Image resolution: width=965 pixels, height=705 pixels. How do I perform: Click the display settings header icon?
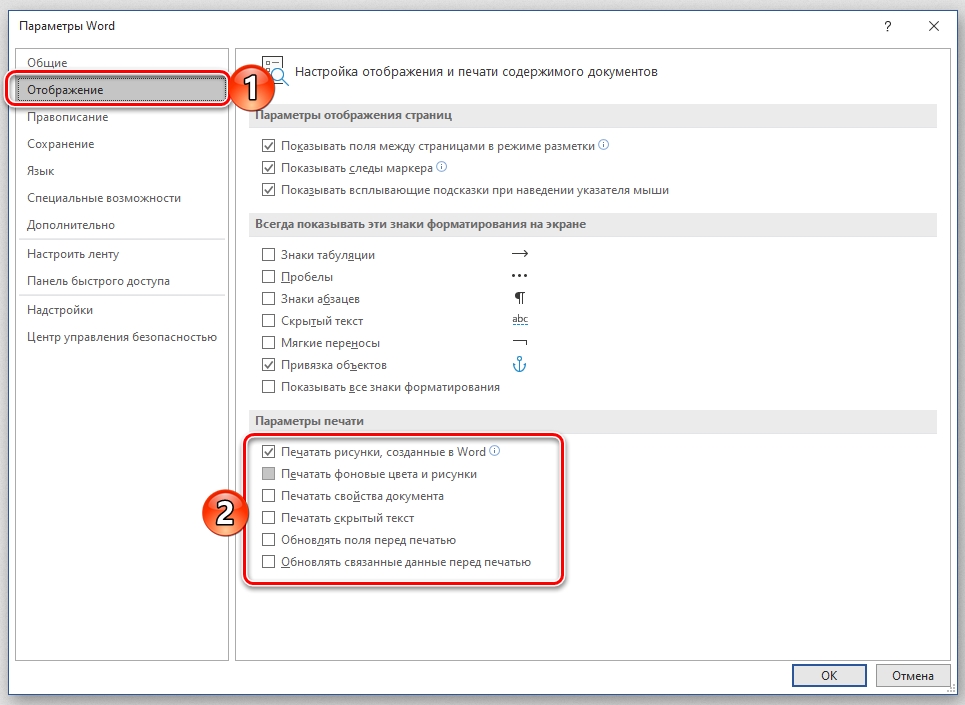click(x=274, y=71)
